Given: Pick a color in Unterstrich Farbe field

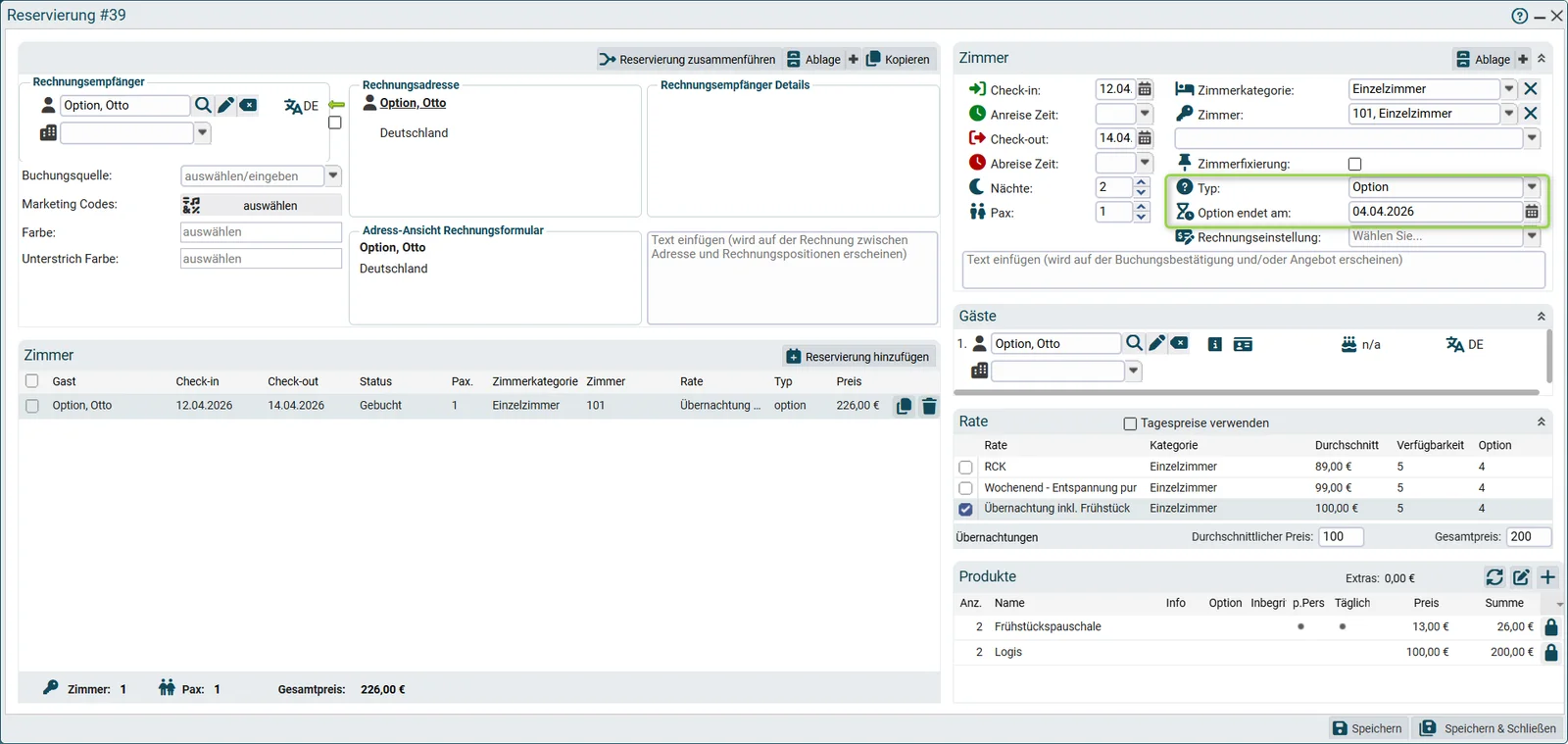Looking at the screenshot, I should click(261, 259).
